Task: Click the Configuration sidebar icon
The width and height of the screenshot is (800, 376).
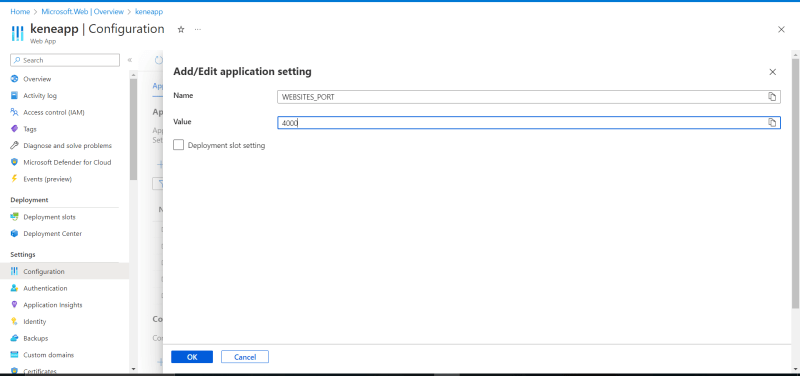Action: coord(14,271)
